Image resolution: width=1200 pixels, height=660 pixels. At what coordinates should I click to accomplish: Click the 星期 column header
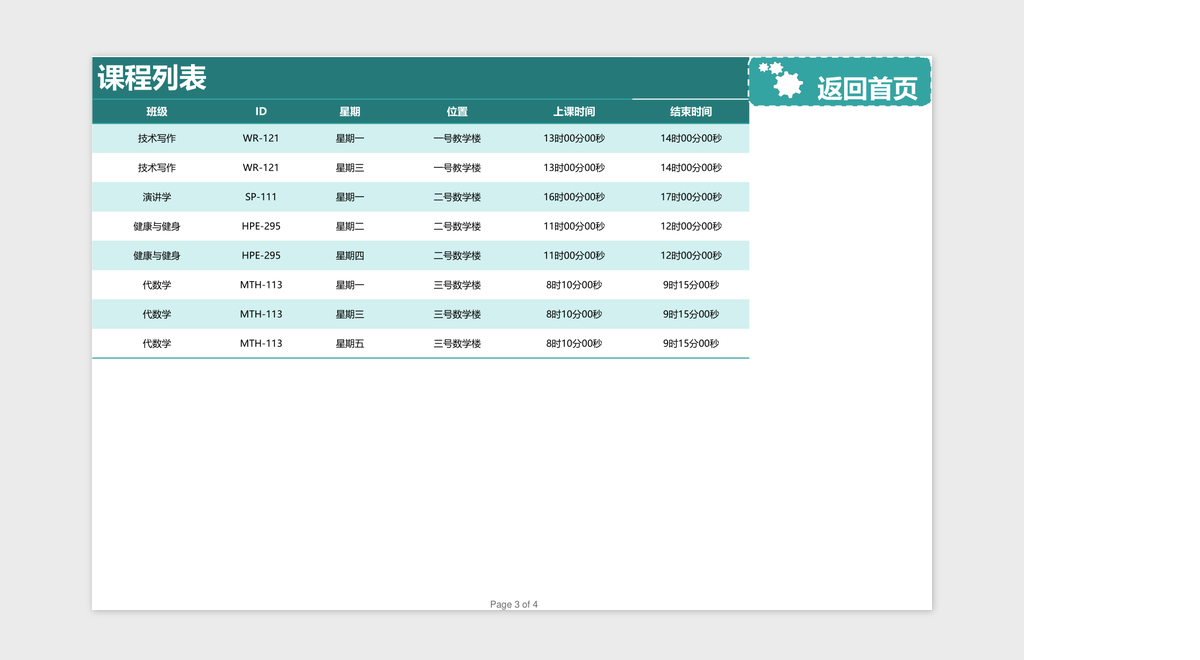click(350, 112)
